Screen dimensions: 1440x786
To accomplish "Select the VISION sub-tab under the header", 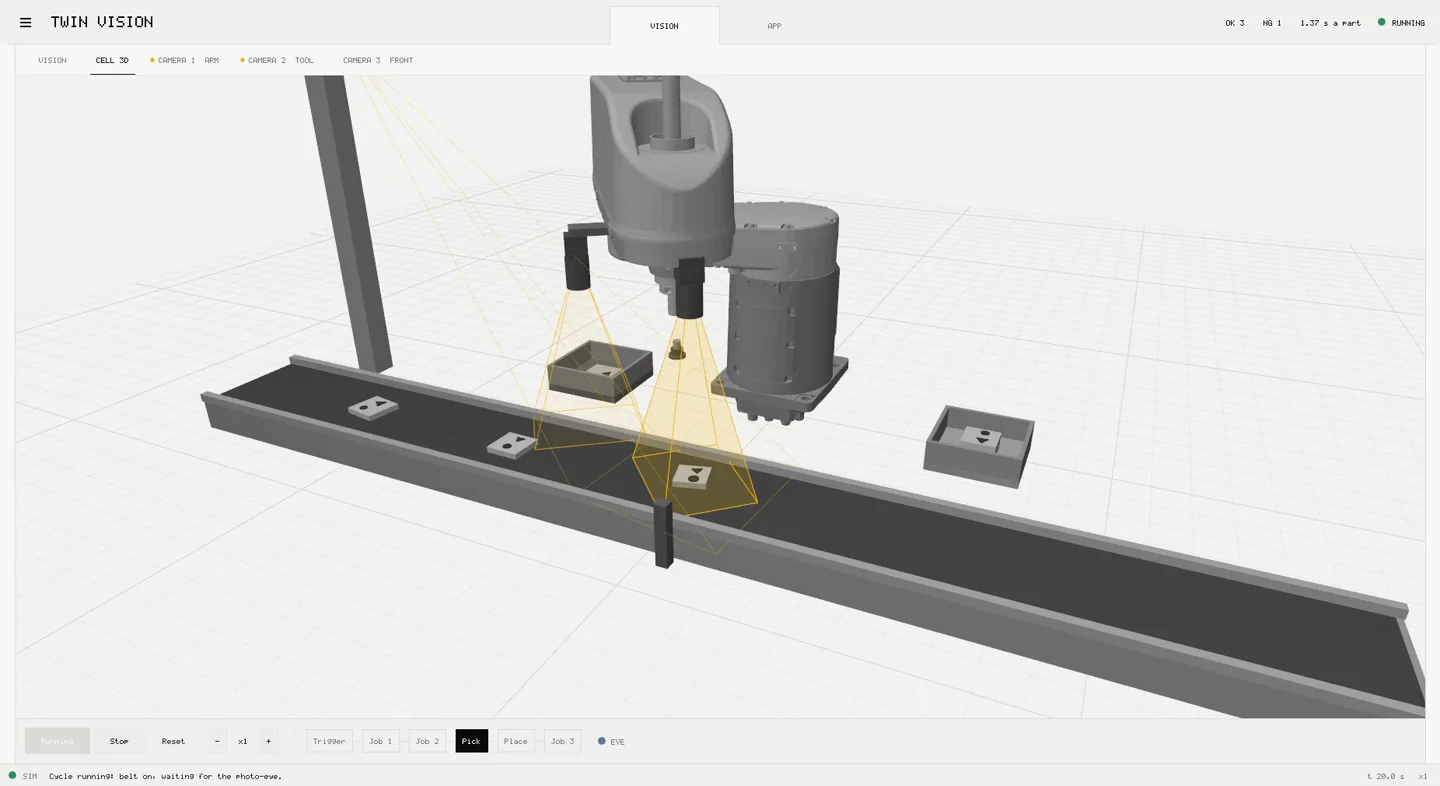I will tap(53, 60).
